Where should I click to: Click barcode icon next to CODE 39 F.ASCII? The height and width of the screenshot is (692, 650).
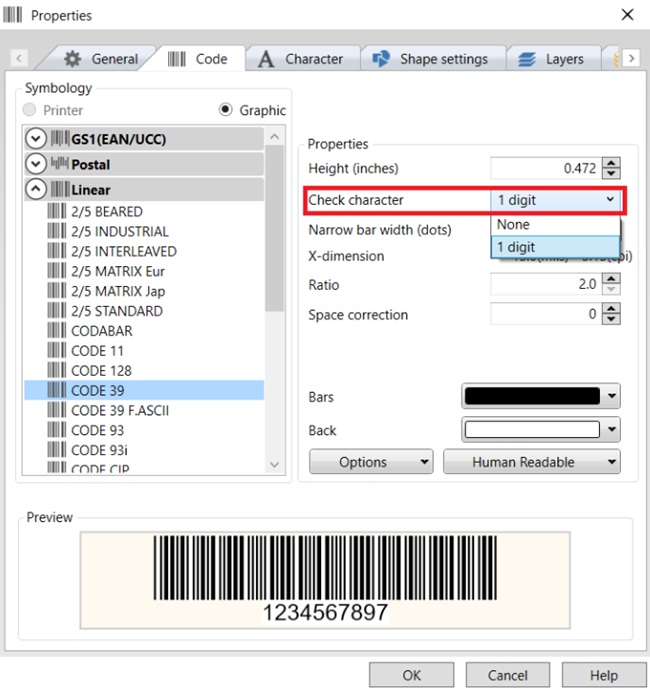[57, 410]
